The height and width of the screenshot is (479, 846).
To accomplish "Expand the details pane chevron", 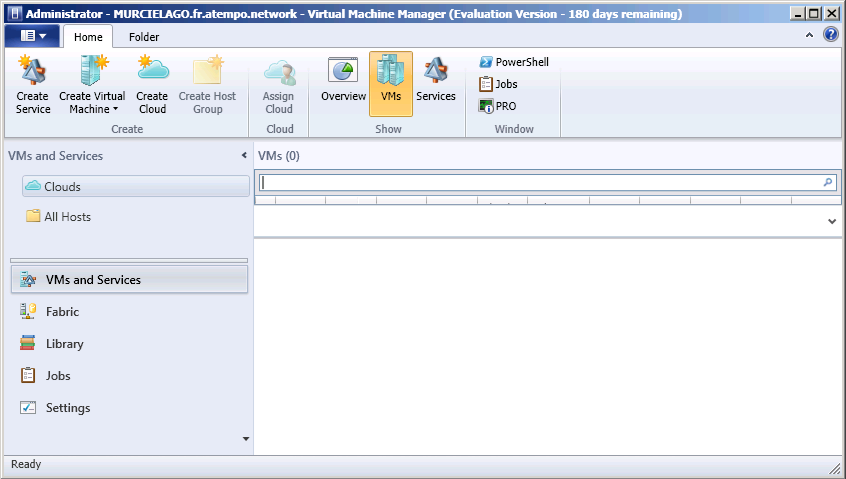I will [x=832, y=221].
